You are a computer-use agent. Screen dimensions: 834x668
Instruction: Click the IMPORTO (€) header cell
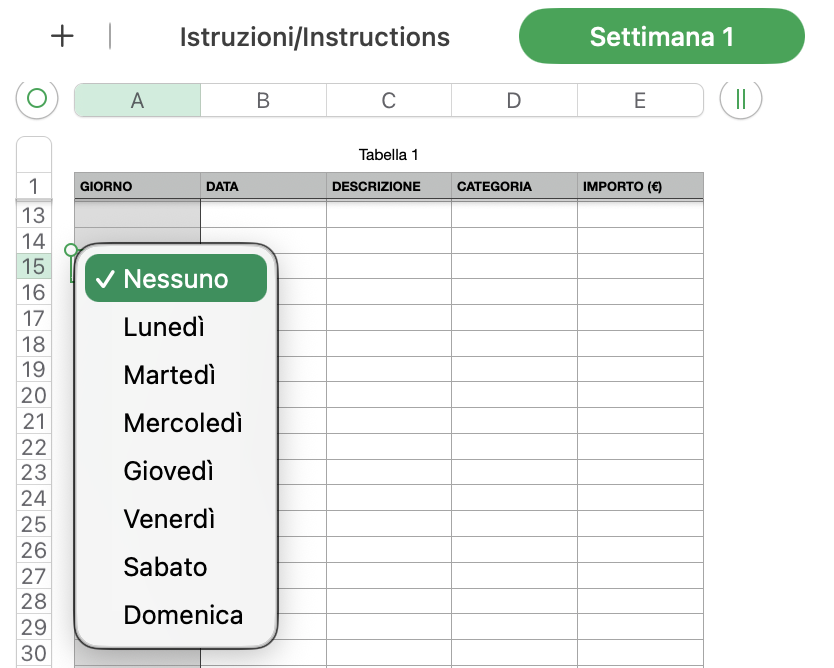(x=640, y=186)
